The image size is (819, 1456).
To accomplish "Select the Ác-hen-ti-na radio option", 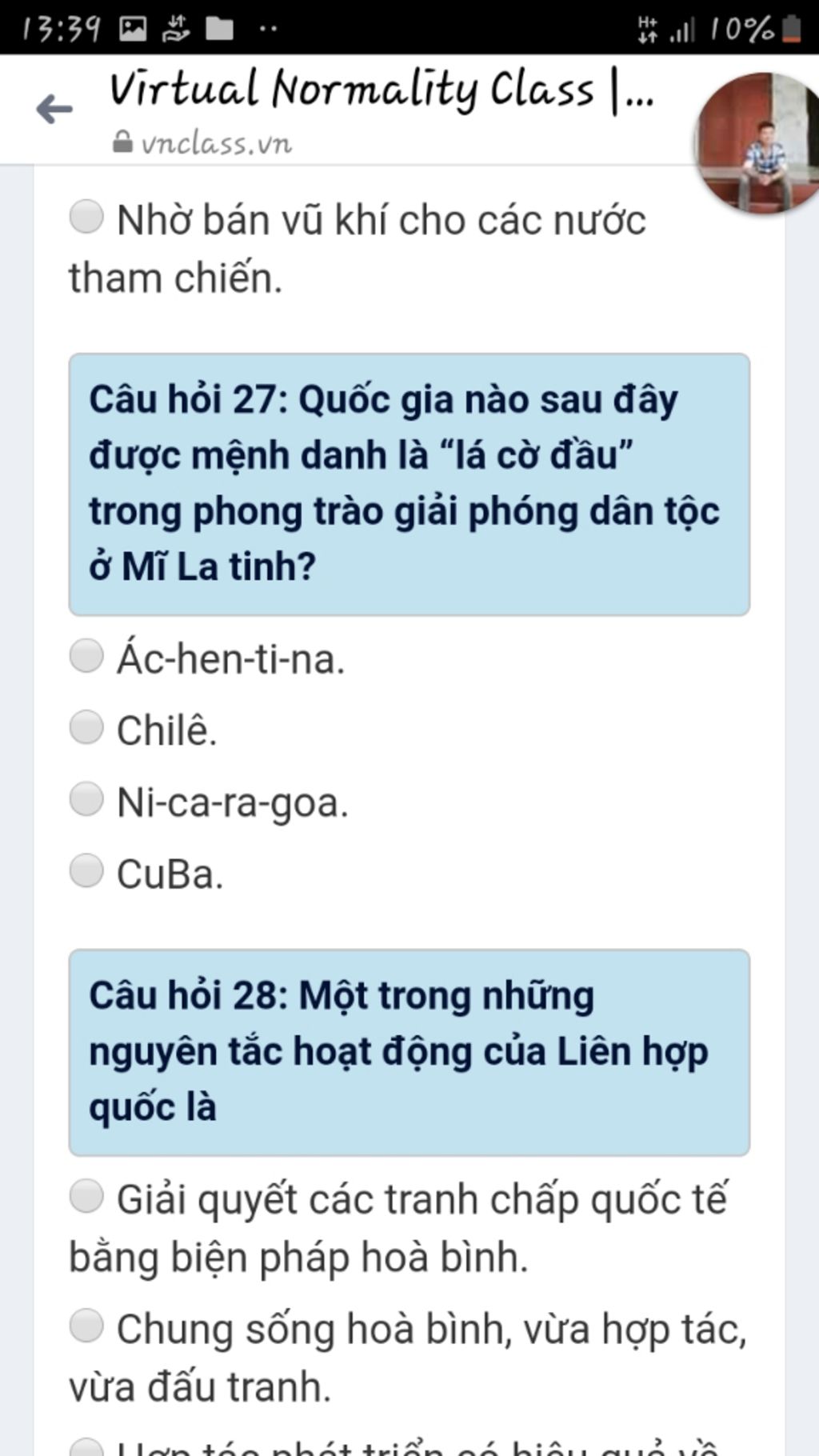I will pyautogui.click(x=86, y=656).
